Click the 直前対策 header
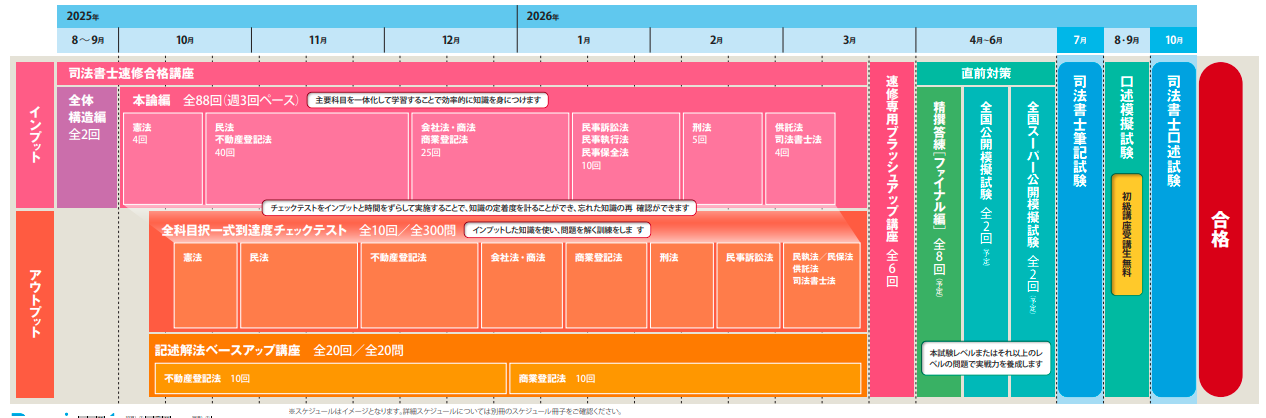 coord(985,74)
